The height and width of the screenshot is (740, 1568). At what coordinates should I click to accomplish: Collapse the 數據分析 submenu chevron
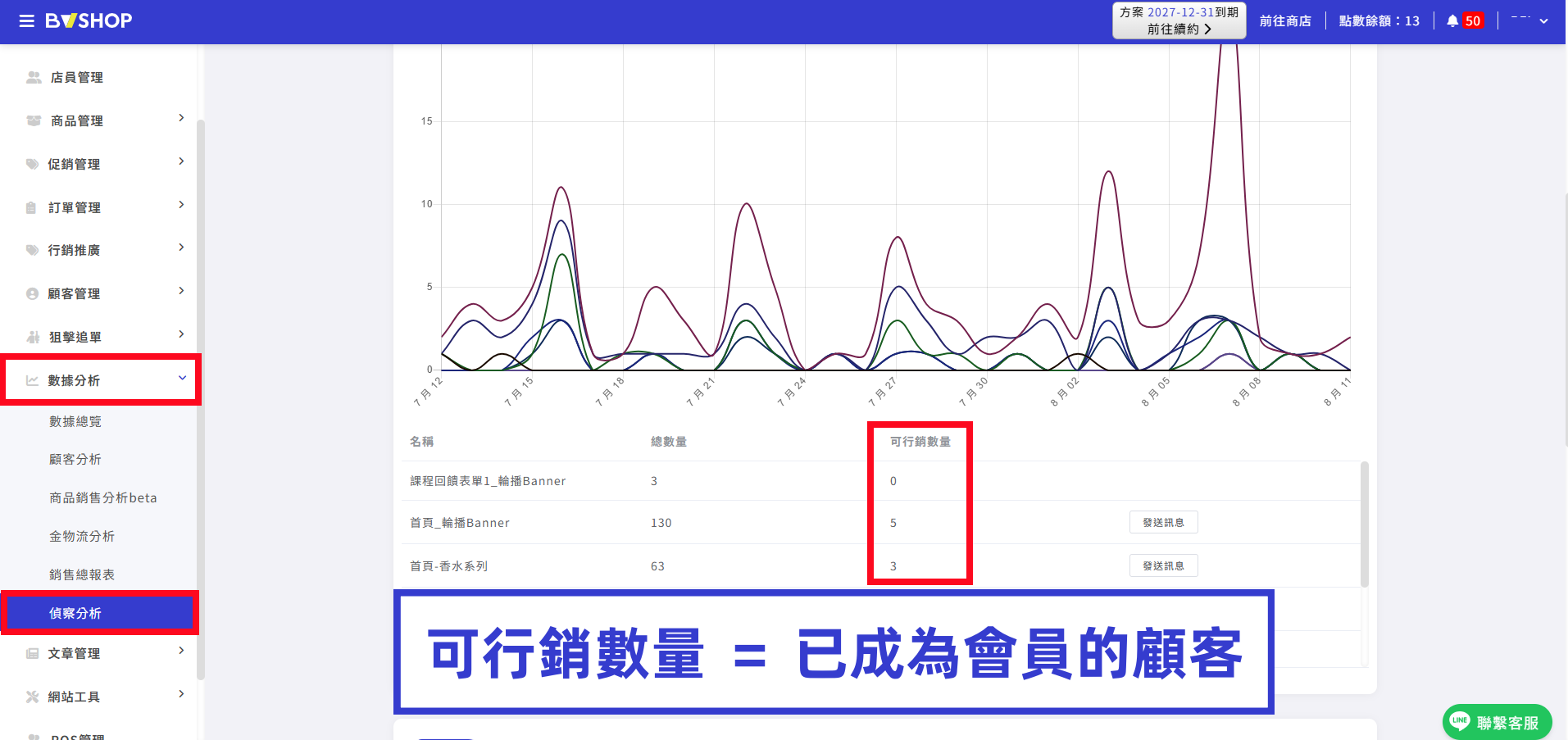tap(182, 378)
